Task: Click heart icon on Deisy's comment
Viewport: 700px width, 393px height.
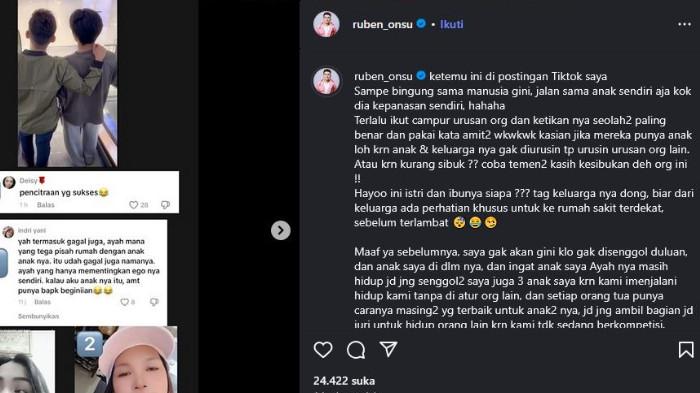Action: coord(133,205)
